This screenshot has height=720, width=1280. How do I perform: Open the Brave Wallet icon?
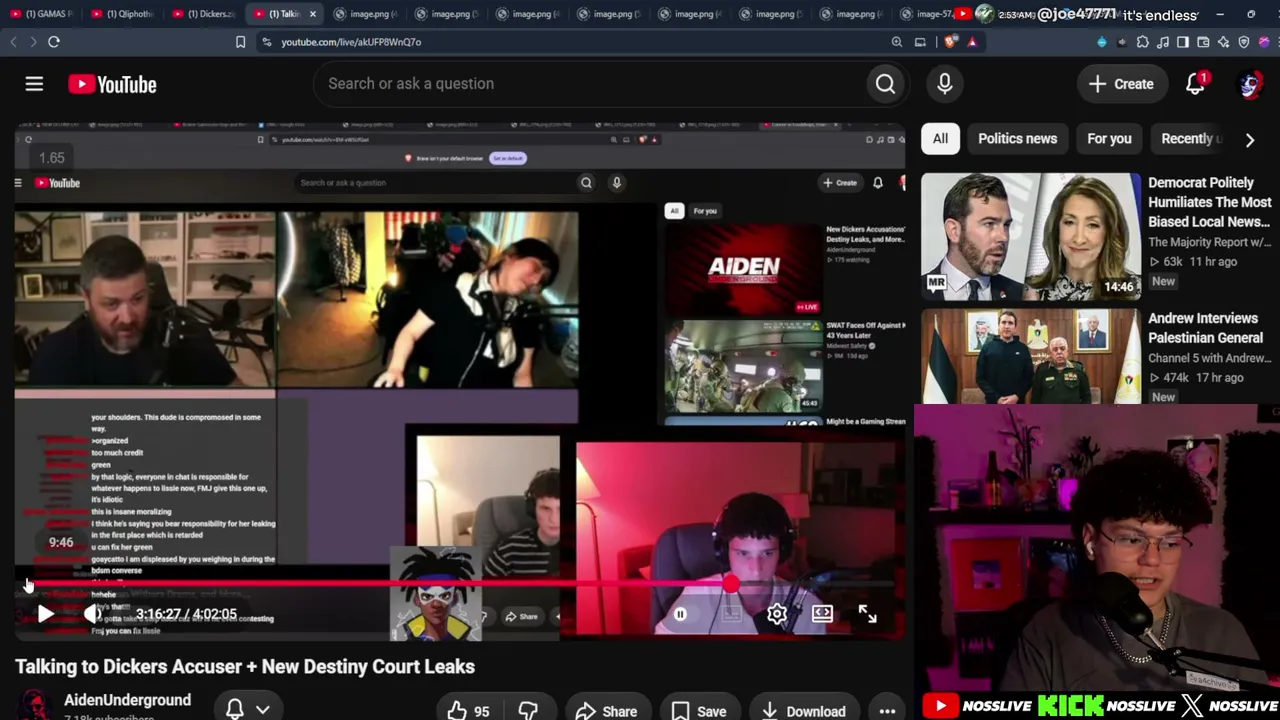coord(1203,42)
